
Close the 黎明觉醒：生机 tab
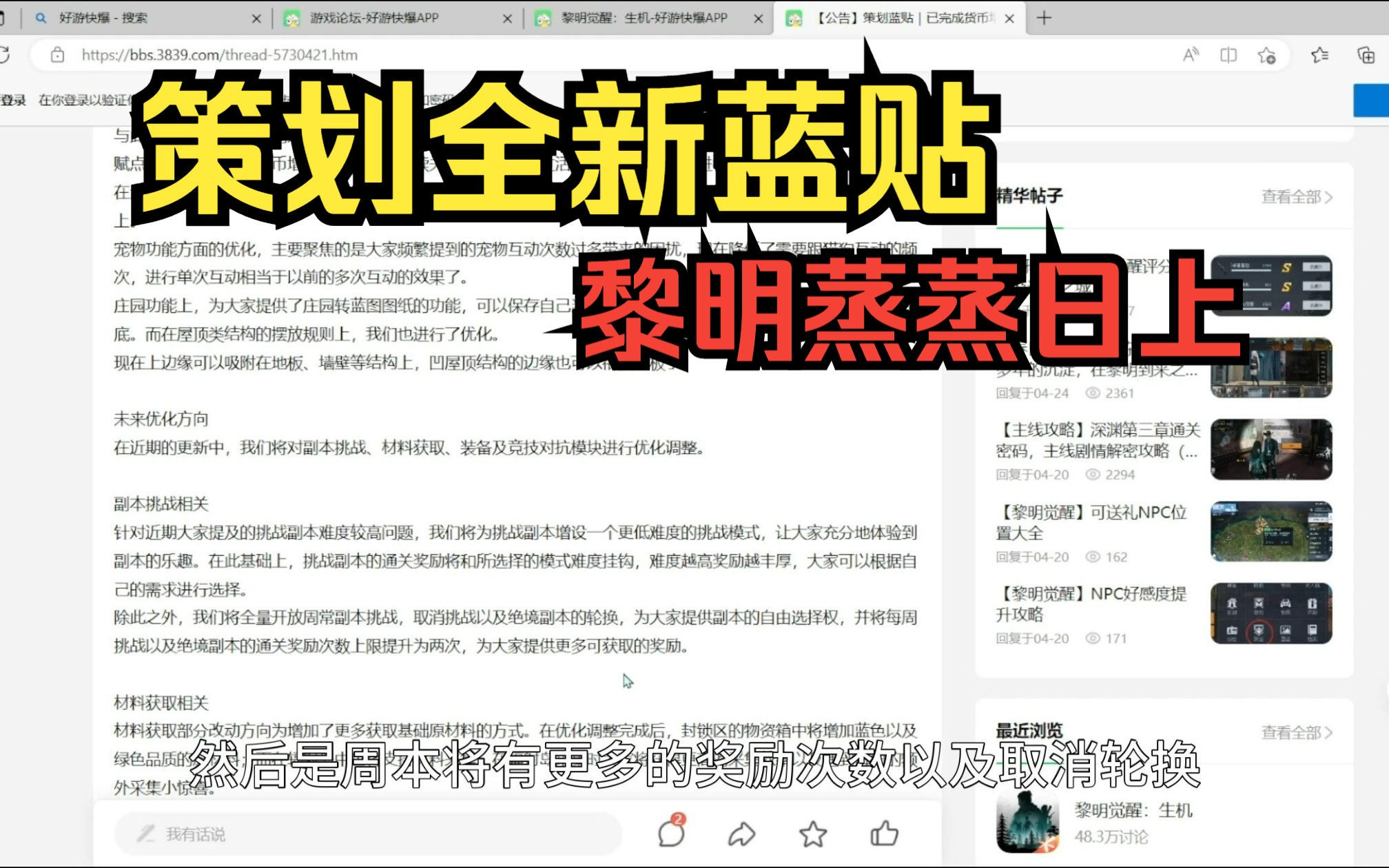tap(759, 19)
